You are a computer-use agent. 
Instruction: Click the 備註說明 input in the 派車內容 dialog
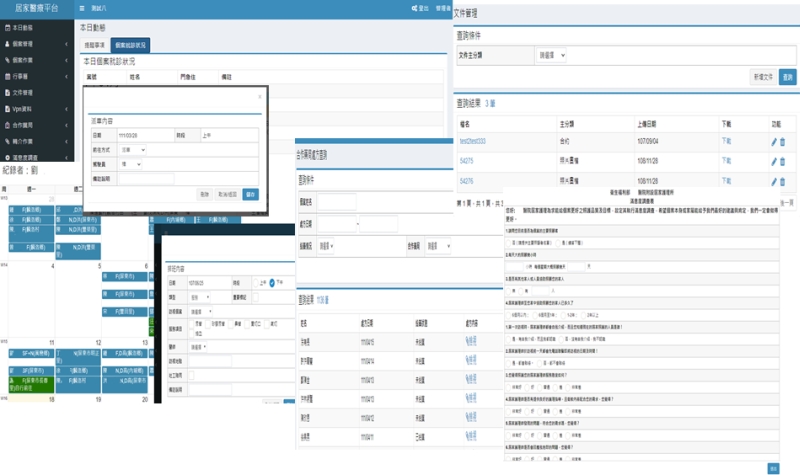[x=146, y=179]
